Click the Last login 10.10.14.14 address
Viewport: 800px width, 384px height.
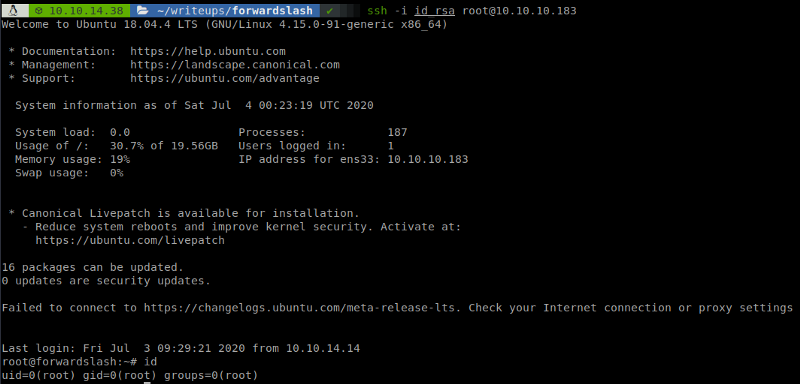click(322, 349)
